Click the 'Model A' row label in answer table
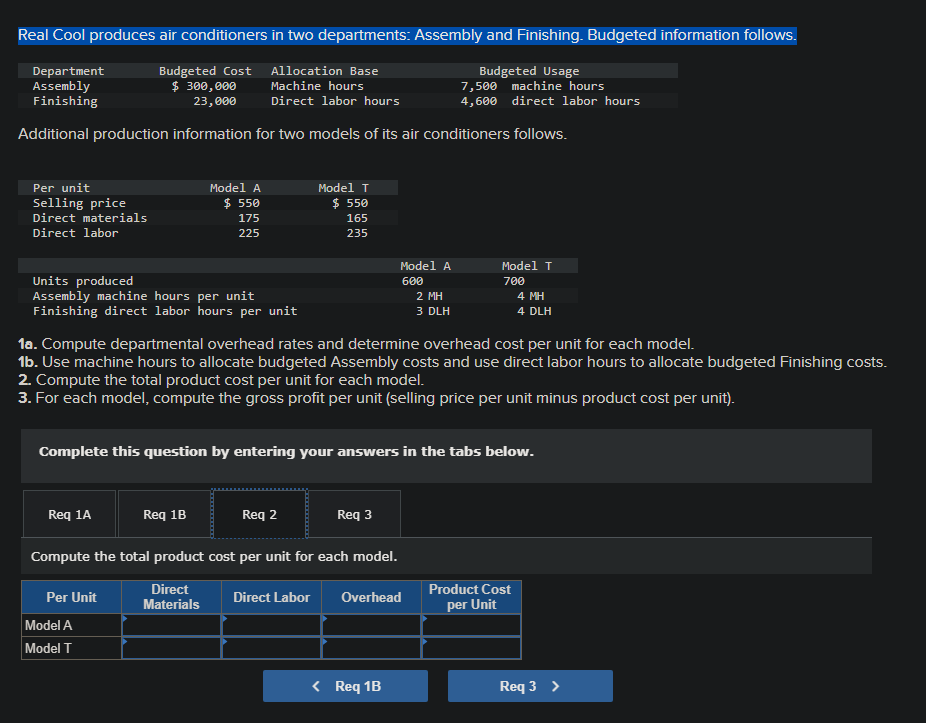The height and width of the screenshot is (723, 926). [x=71, y=625]
